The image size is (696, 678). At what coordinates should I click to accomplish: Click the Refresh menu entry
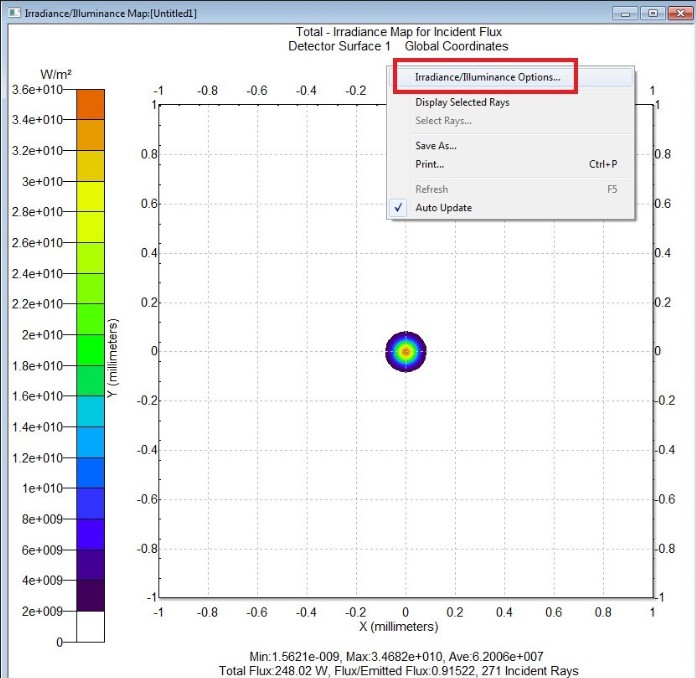point(431,189)
